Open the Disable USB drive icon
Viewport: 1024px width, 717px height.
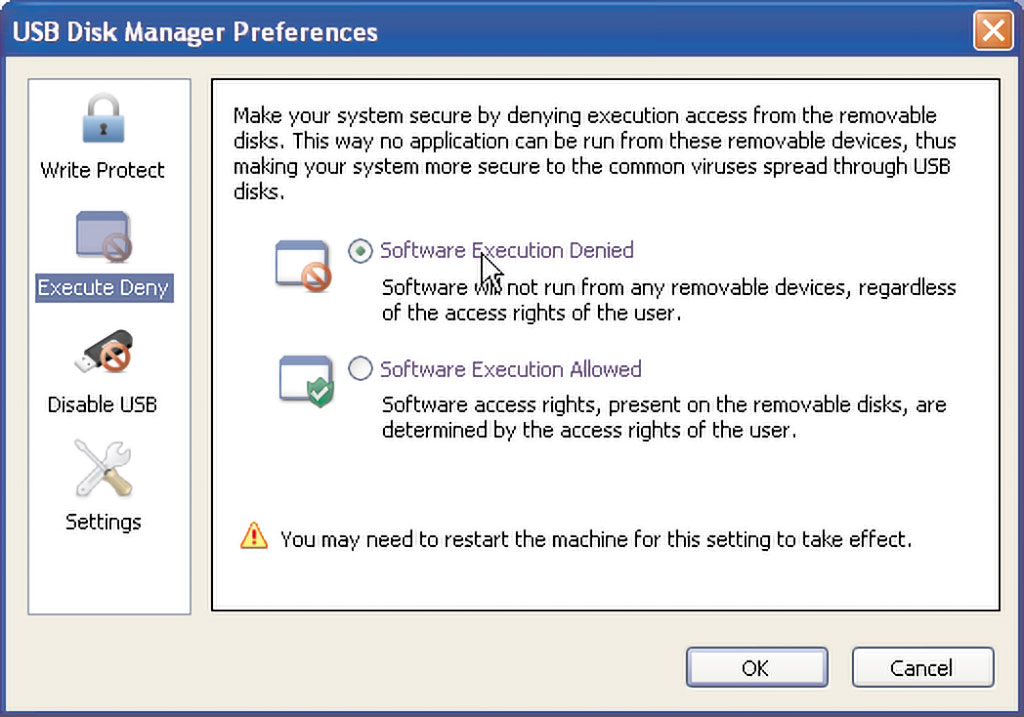[104, 352]
